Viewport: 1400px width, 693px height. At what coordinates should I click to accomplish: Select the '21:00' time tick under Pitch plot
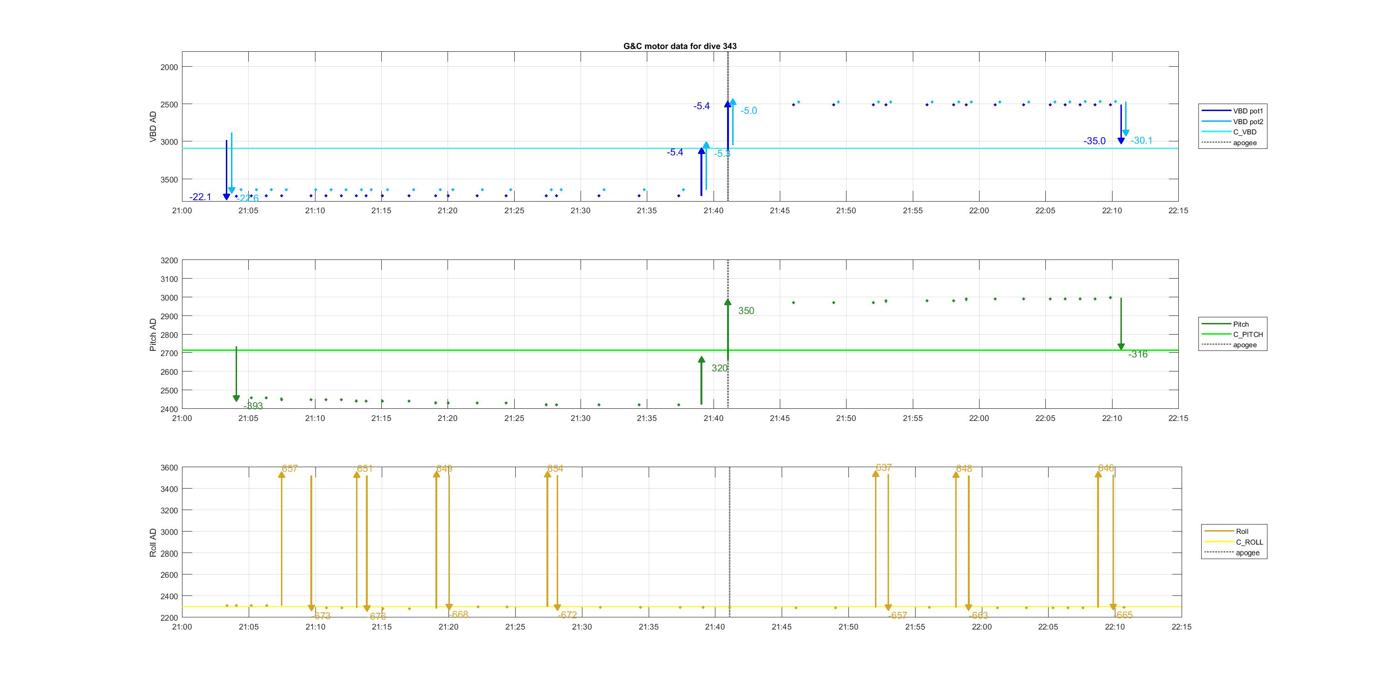click(x=182, y=418)
